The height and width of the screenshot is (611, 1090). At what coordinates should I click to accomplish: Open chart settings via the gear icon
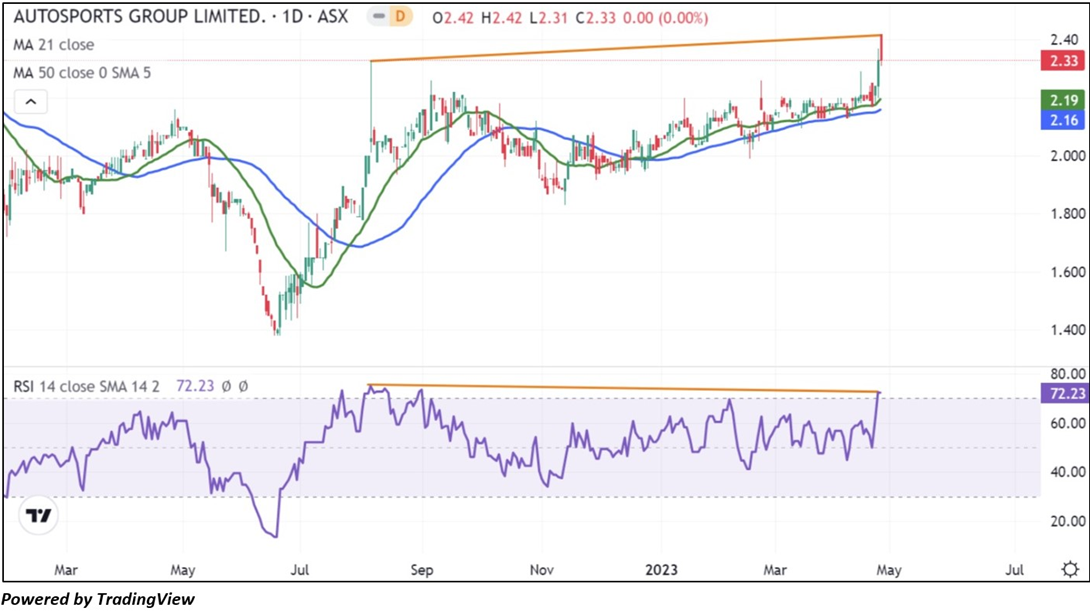tap(1071, 570)
